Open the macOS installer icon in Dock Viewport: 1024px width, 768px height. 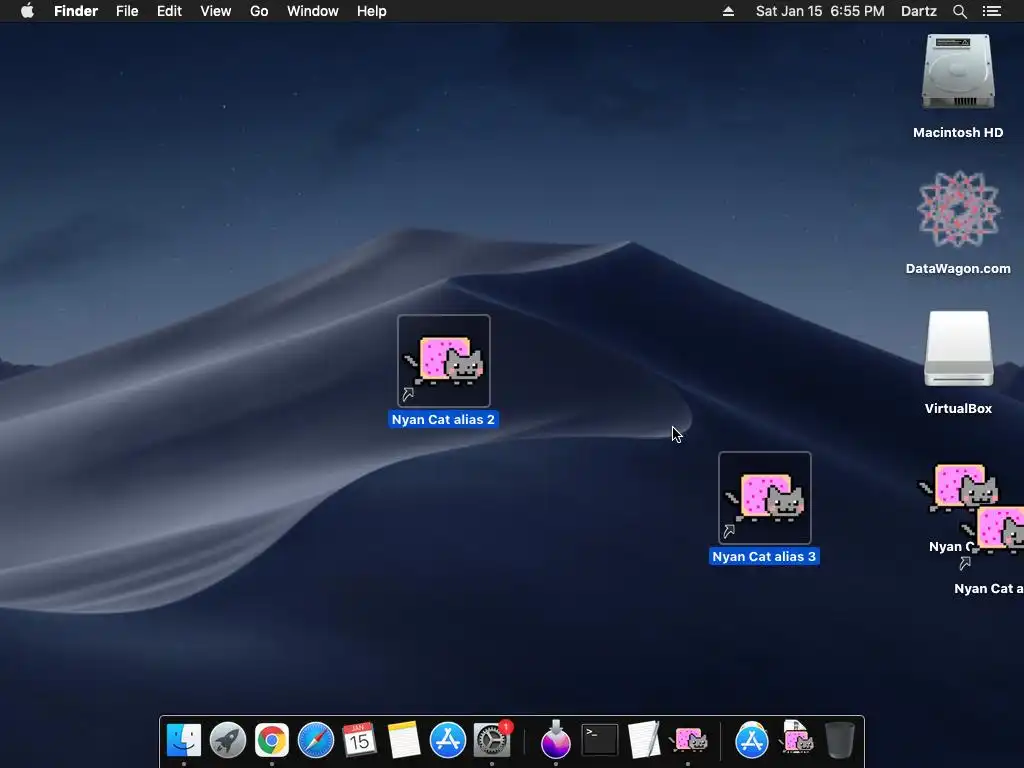556,740
